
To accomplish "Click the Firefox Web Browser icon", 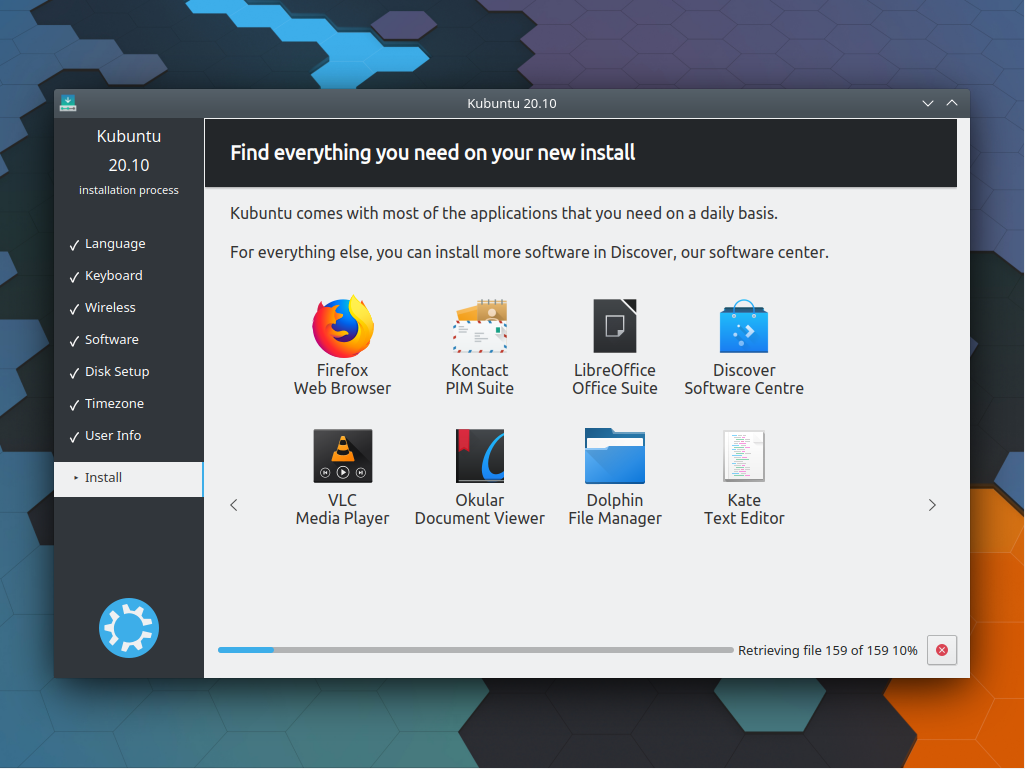I will tap(343, 326).
